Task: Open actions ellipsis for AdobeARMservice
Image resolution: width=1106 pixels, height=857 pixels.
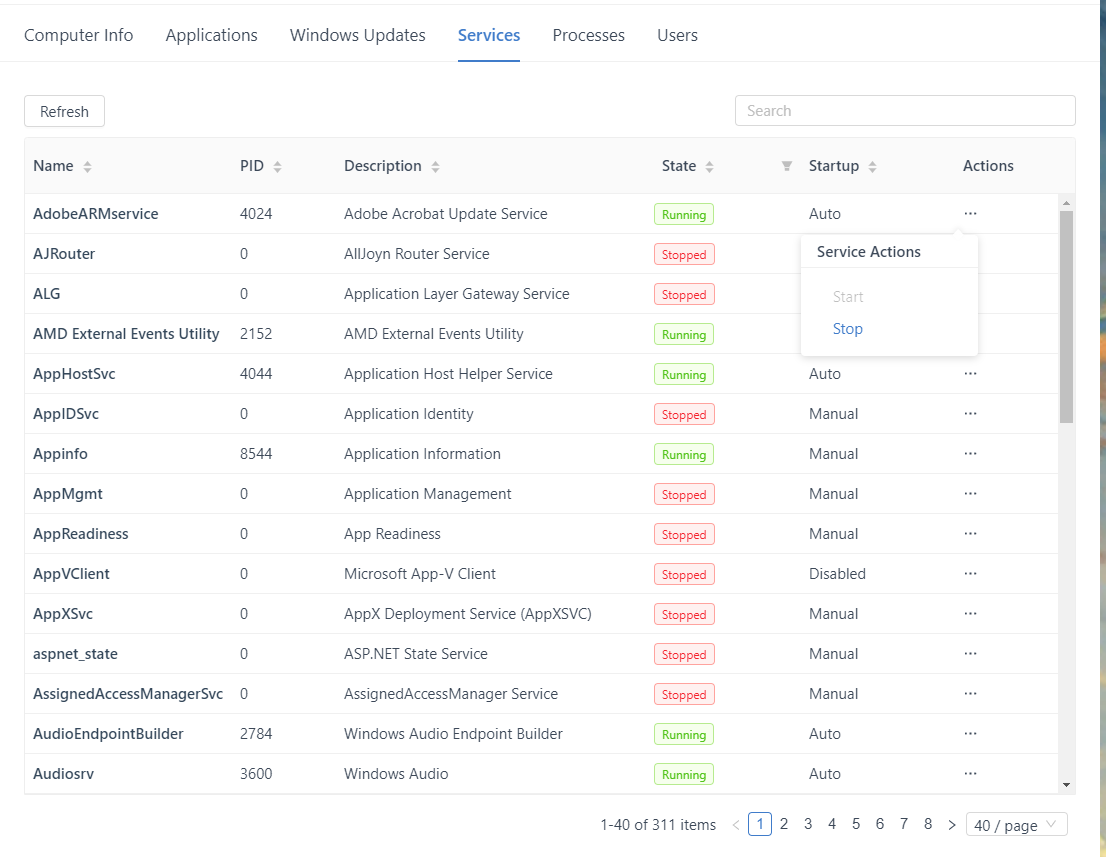Action: click(970, 213)
